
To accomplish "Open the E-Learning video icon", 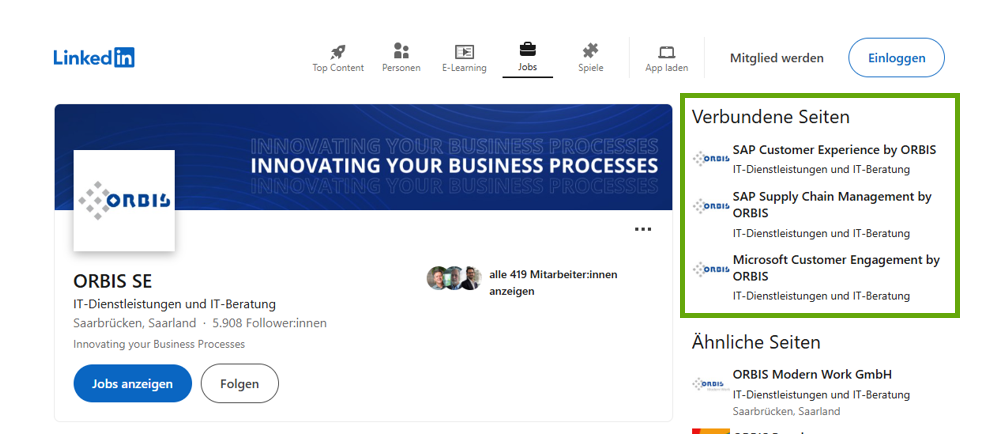I will (x=465, y=52).
